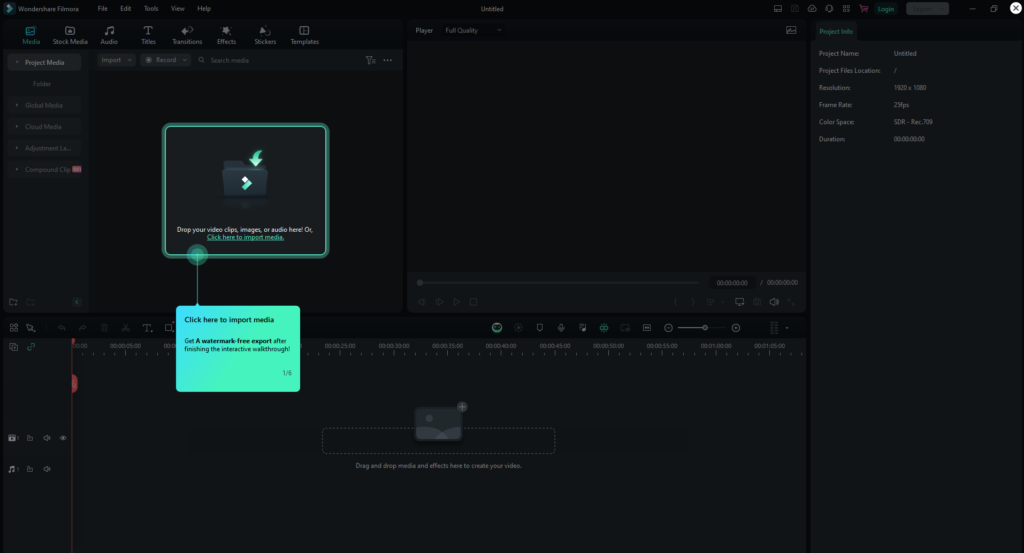This screenshot has height=553, width=1024.
Task: Stop the preview playback
Action: tap(473, 302)
